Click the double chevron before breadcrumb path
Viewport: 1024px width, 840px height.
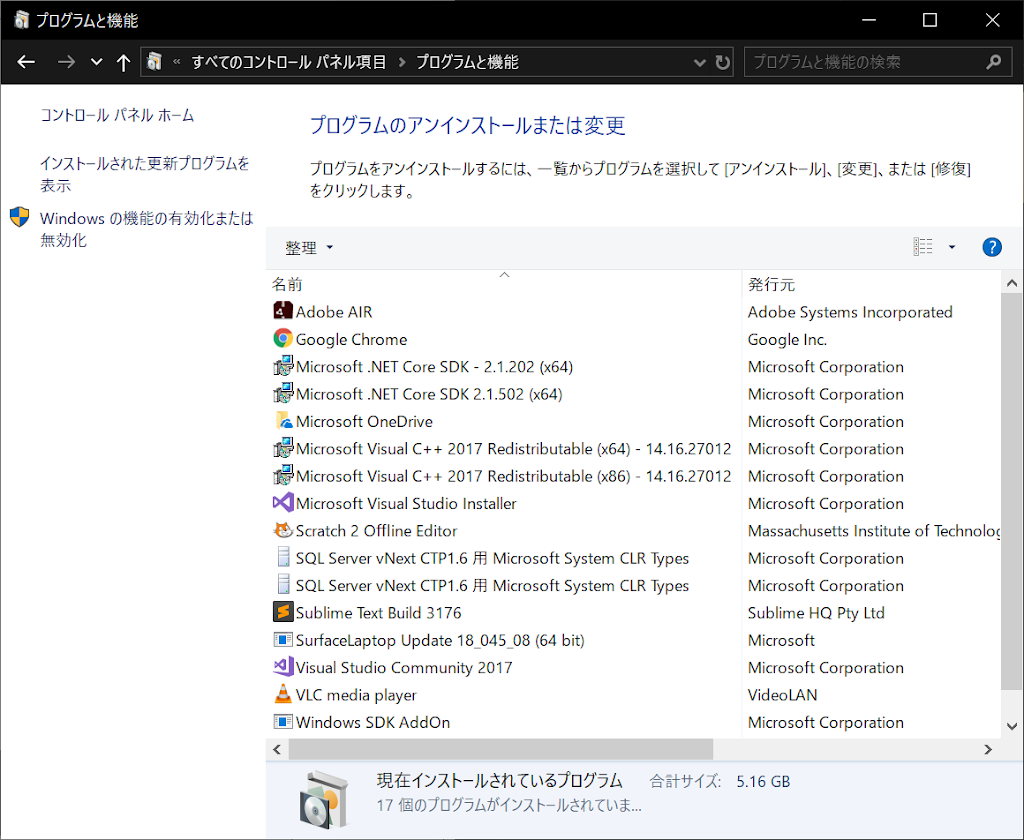tap(176, 62)
